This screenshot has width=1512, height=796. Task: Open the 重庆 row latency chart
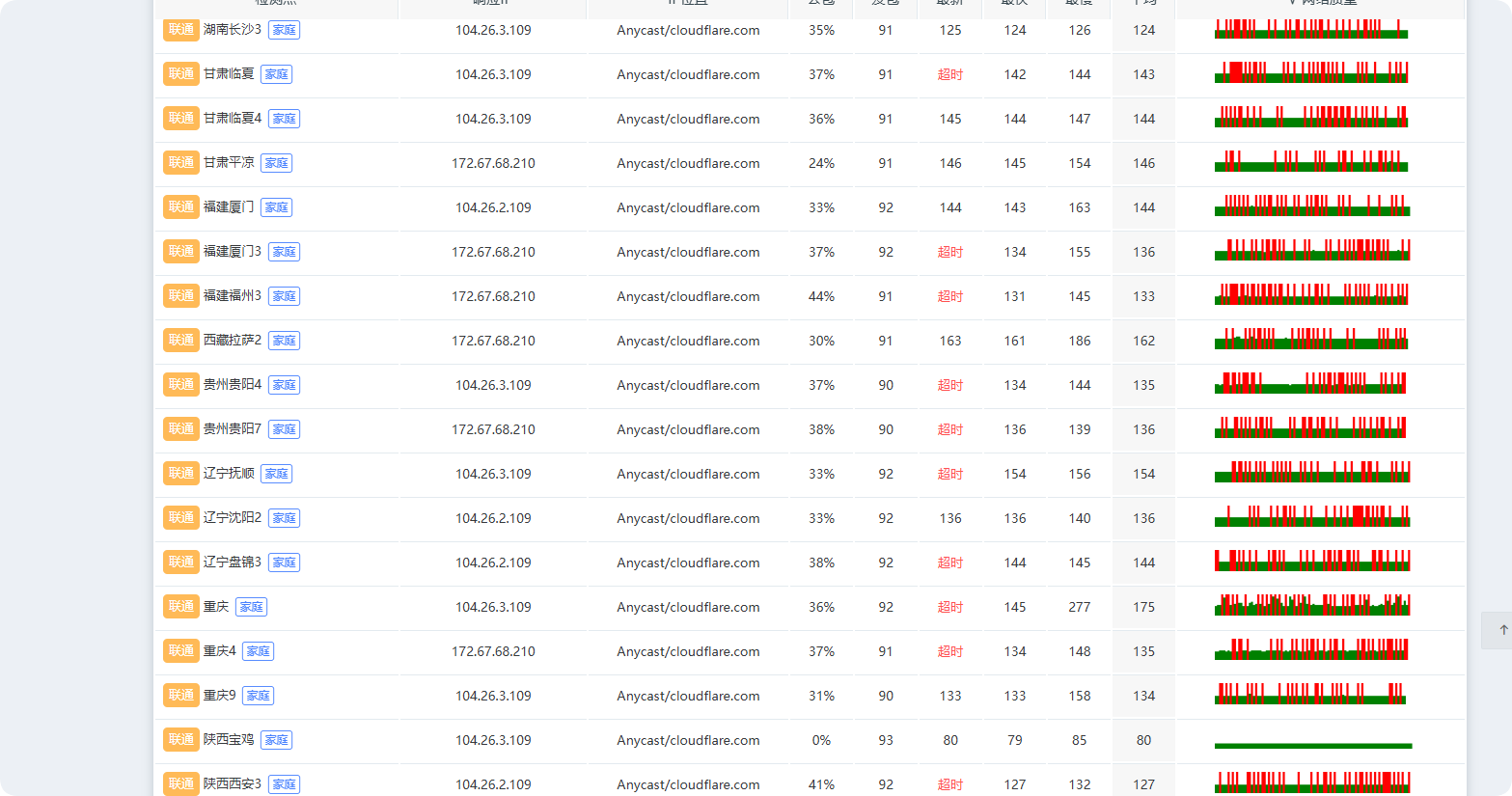[x=1312, y=605]
